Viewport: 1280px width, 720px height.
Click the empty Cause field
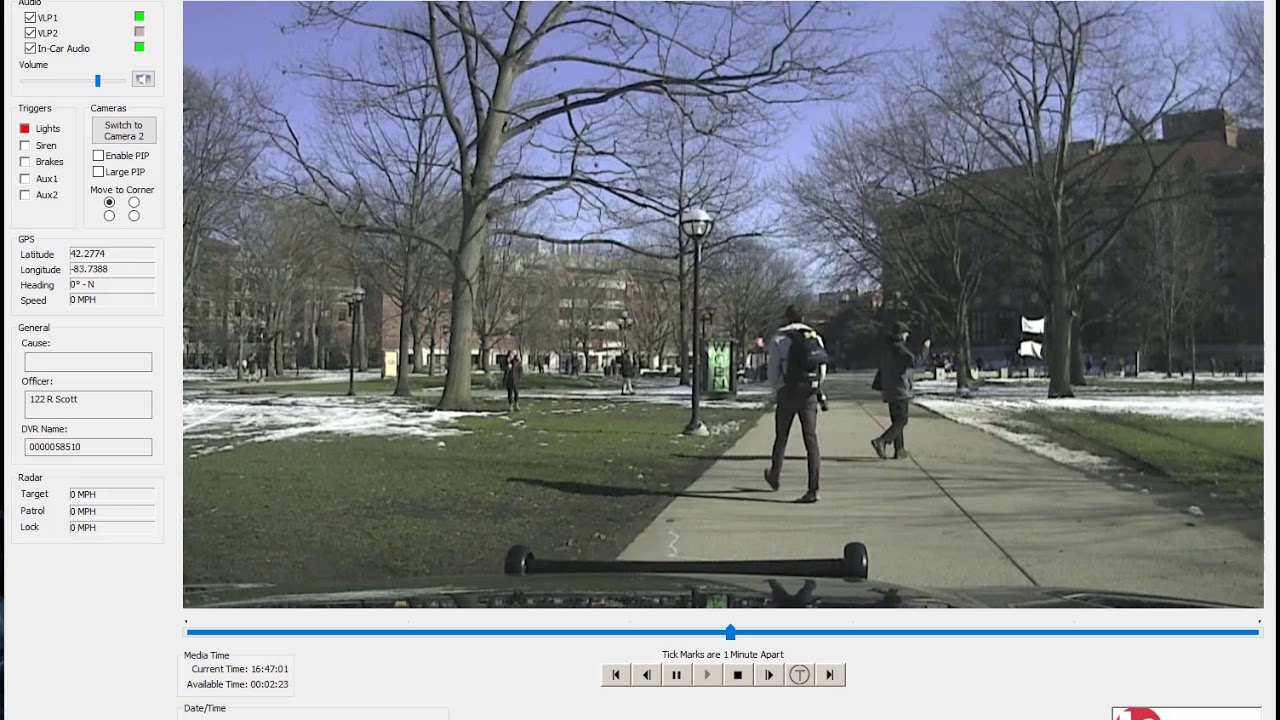(88, 362)
